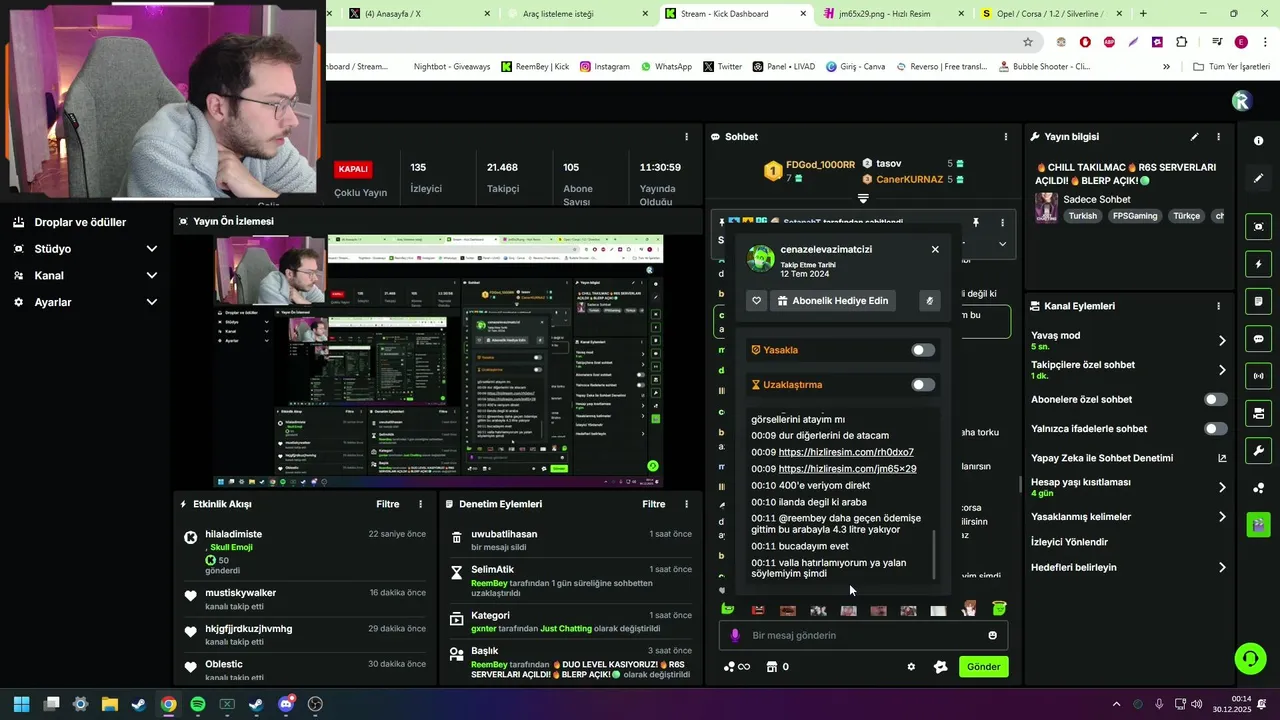
Task: Open Discord from the taskbar
Action: point(286,704)
